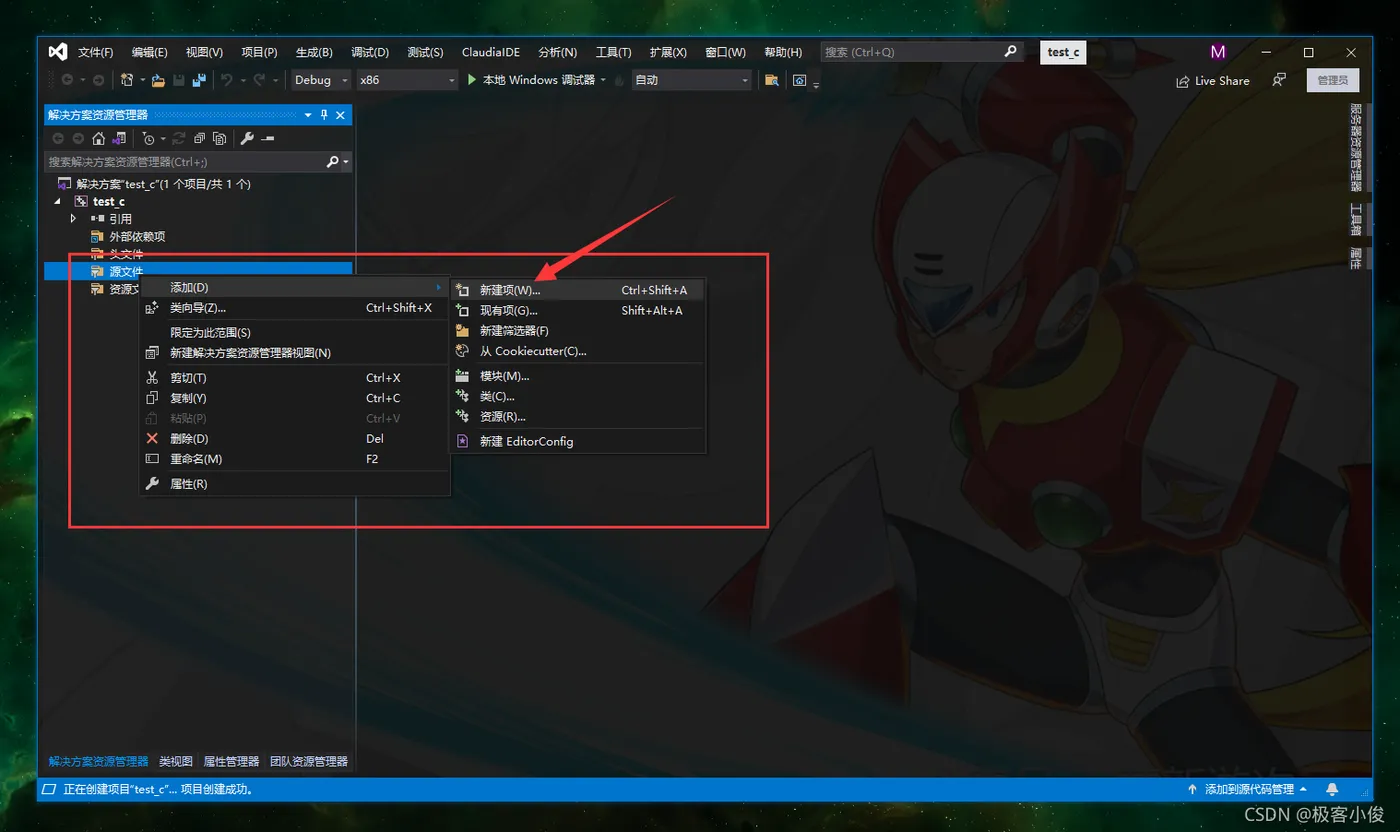This screenshot has width=1400, height=832.
Task: Expand the 引用 tree node
Action: click(73, 218)
